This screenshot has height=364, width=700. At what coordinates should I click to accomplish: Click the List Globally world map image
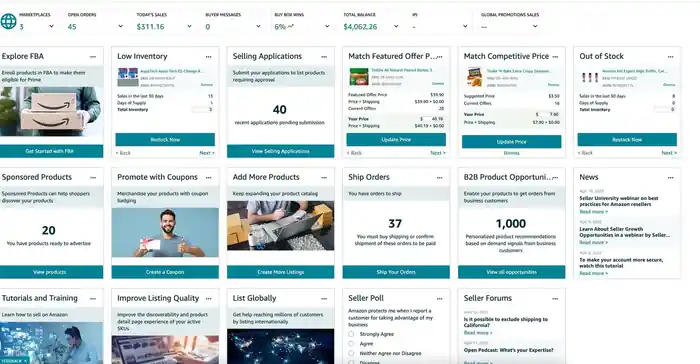point(280,347)
